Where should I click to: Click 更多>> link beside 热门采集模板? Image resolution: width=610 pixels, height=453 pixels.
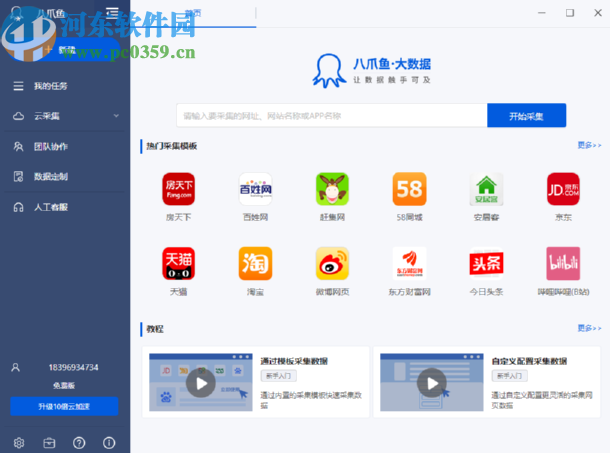pyautogui.click(x=589, y=145)
